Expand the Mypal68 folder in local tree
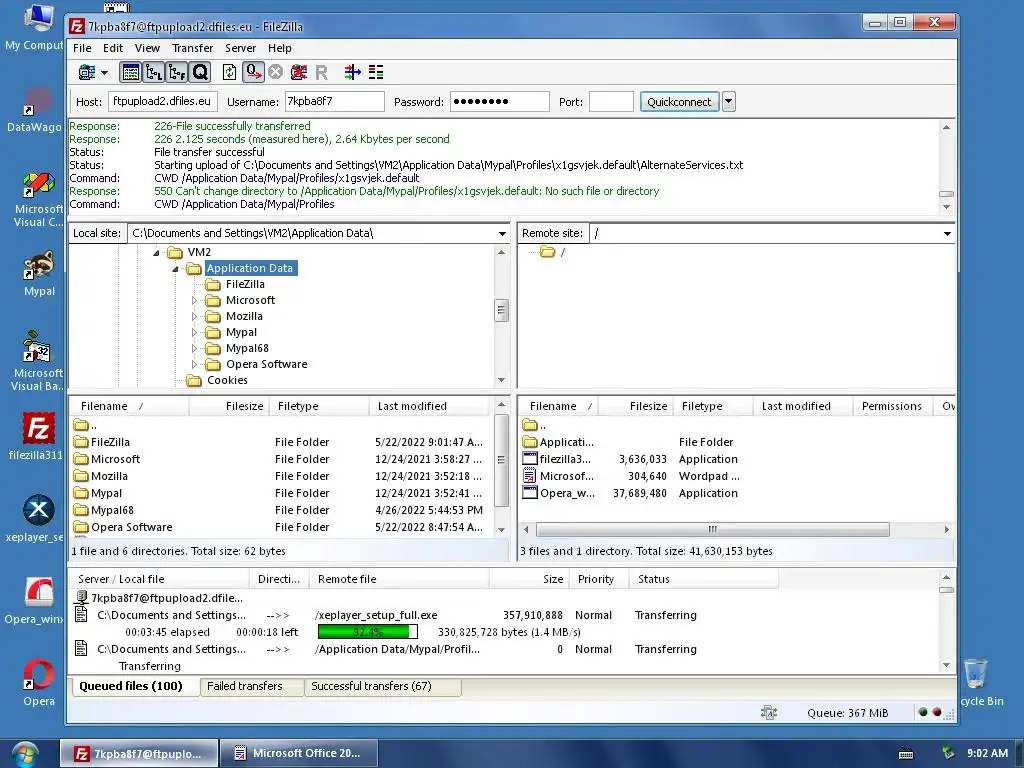1024x768 pixels. click(194, 349)
